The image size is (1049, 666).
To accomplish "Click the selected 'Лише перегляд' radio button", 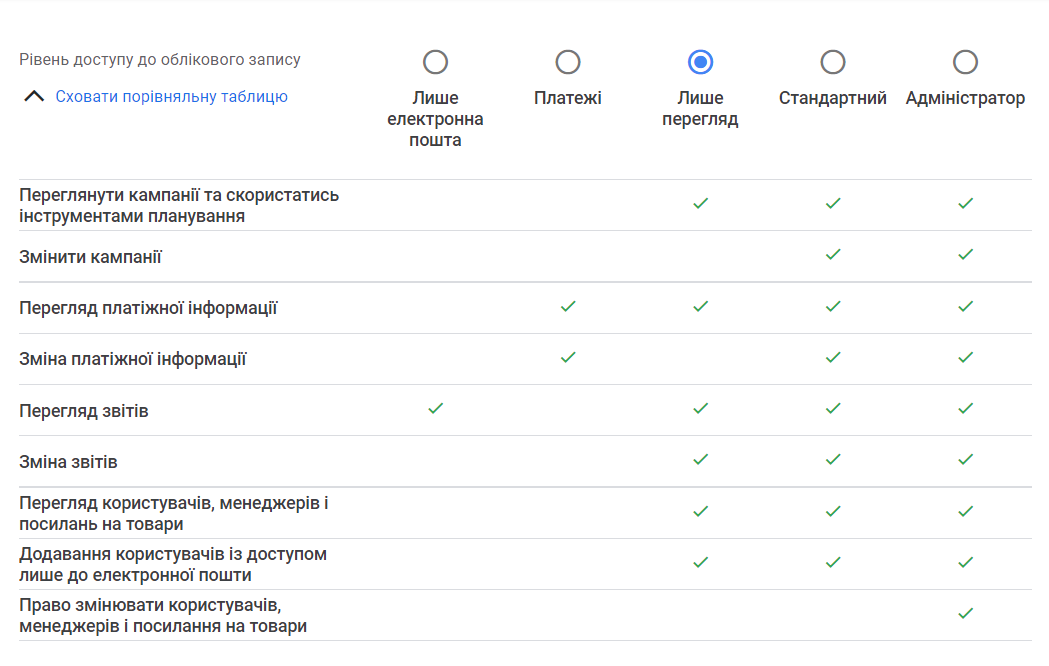I will [700, 62].
